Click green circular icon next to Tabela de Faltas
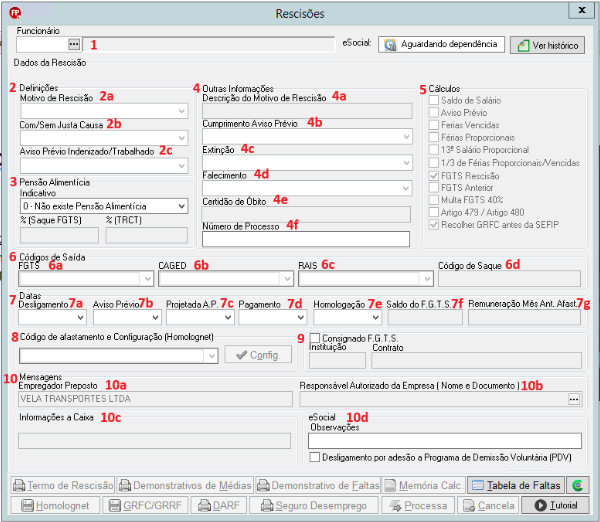Image resolution: width=600 pixels, height=522 pixels. tap(577, 485)
